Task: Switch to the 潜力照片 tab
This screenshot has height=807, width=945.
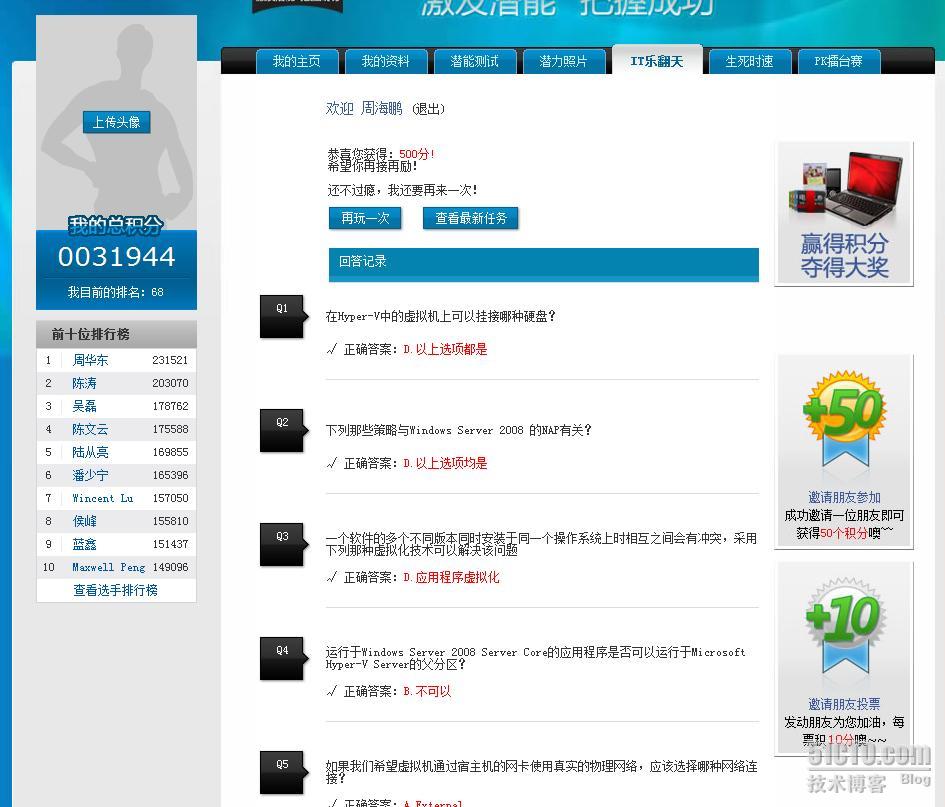Action: point(564,61)
